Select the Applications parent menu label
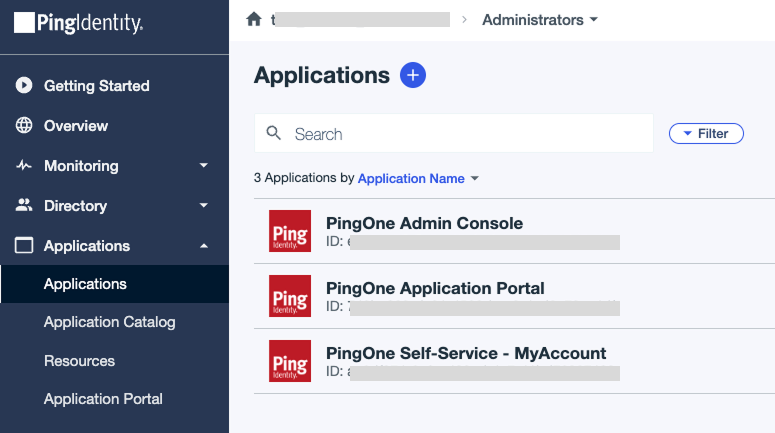 87,246
